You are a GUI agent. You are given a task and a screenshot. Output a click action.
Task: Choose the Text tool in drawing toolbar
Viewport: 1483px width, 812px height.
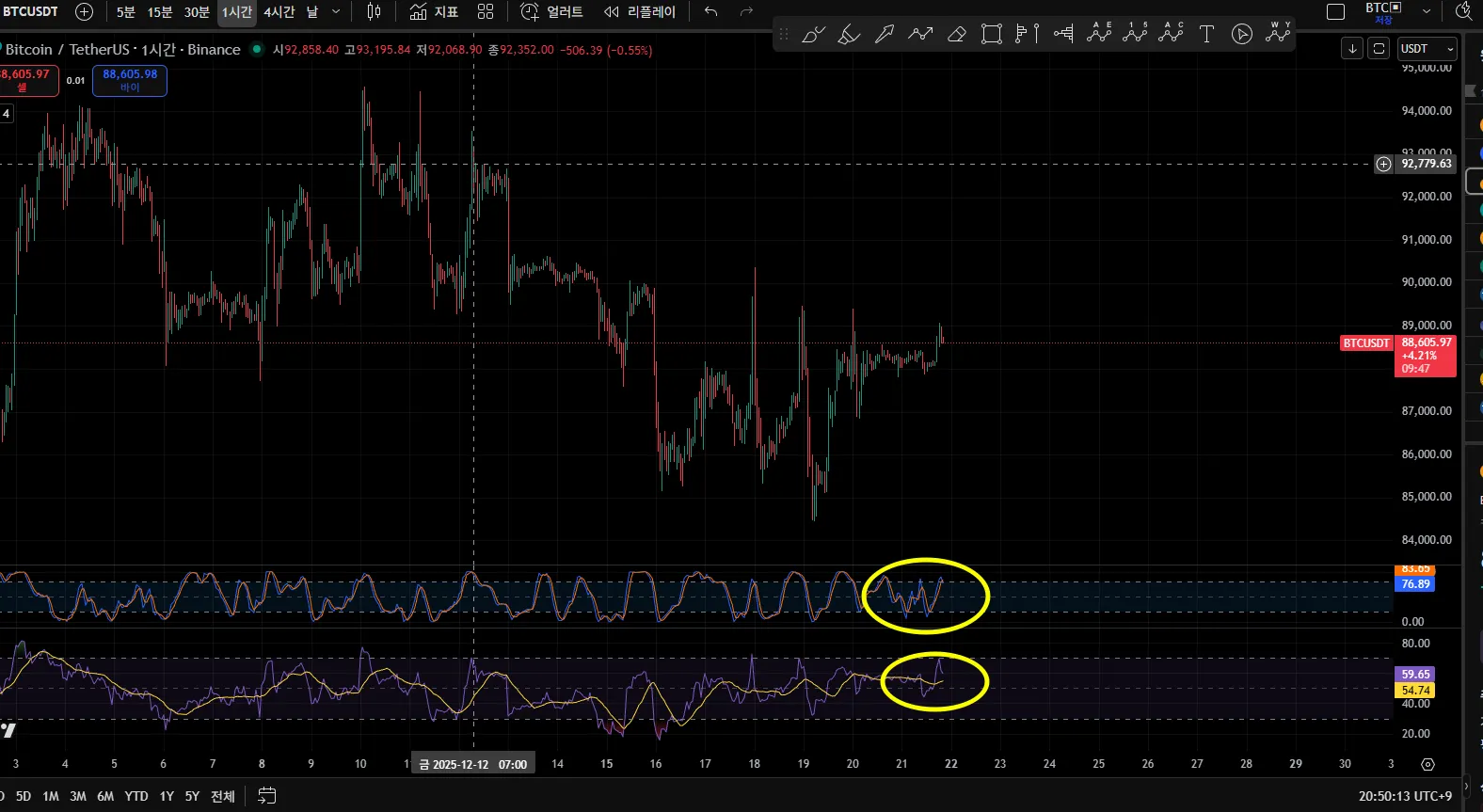1206,35
